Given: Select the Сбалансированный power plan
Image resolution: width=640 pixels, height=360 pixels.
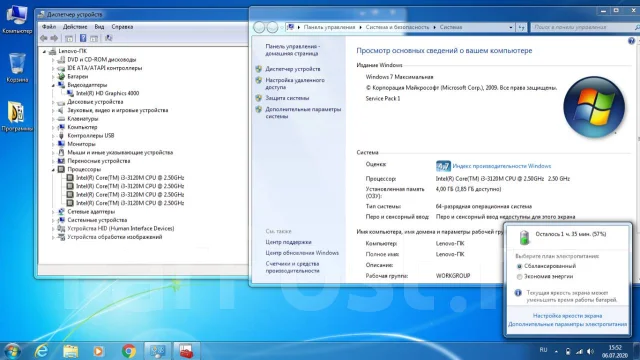Looking at the screenshot, I should click(x=520, y=266).
